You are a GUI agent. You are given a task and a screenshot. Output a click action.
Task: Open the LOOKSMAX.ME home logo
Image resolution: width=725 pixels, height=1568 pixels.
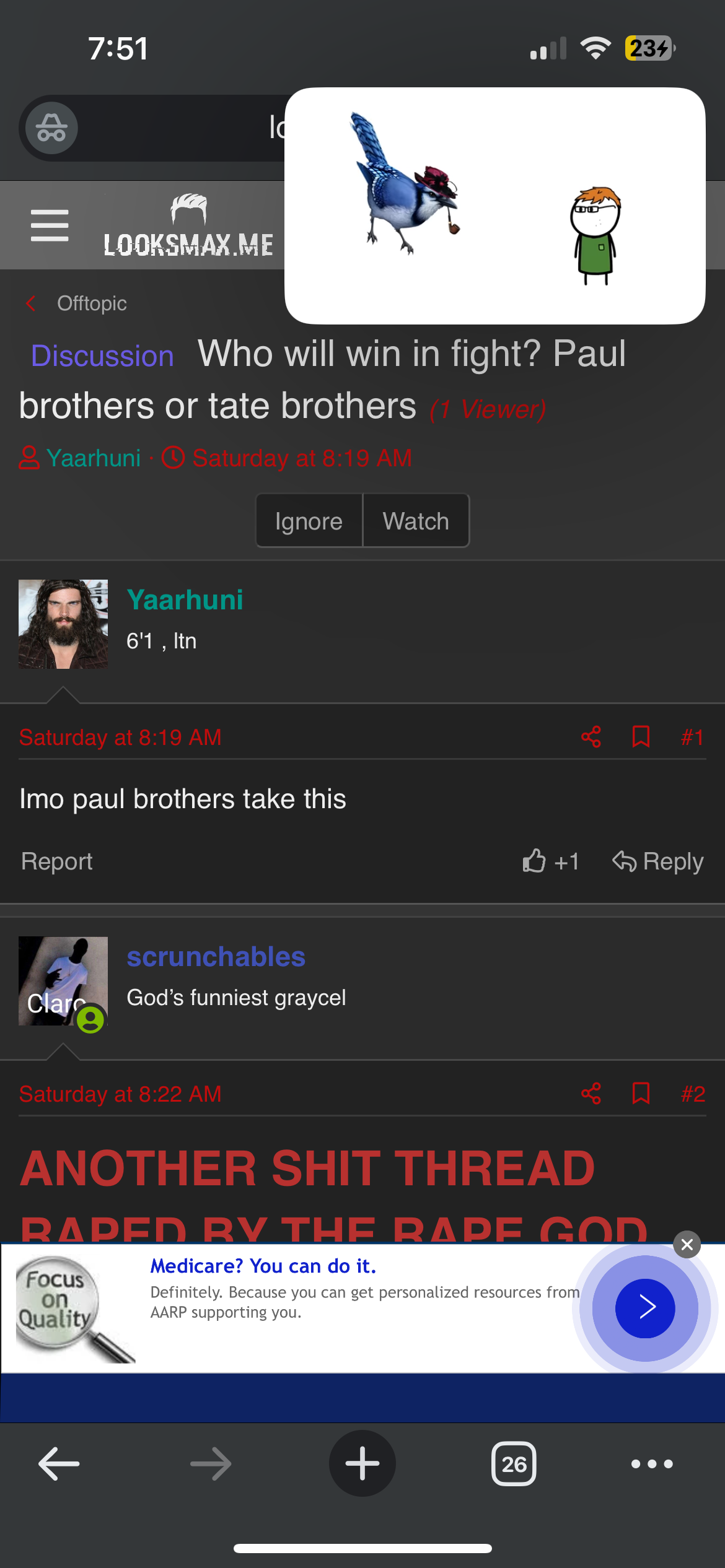tap(188, 225)
